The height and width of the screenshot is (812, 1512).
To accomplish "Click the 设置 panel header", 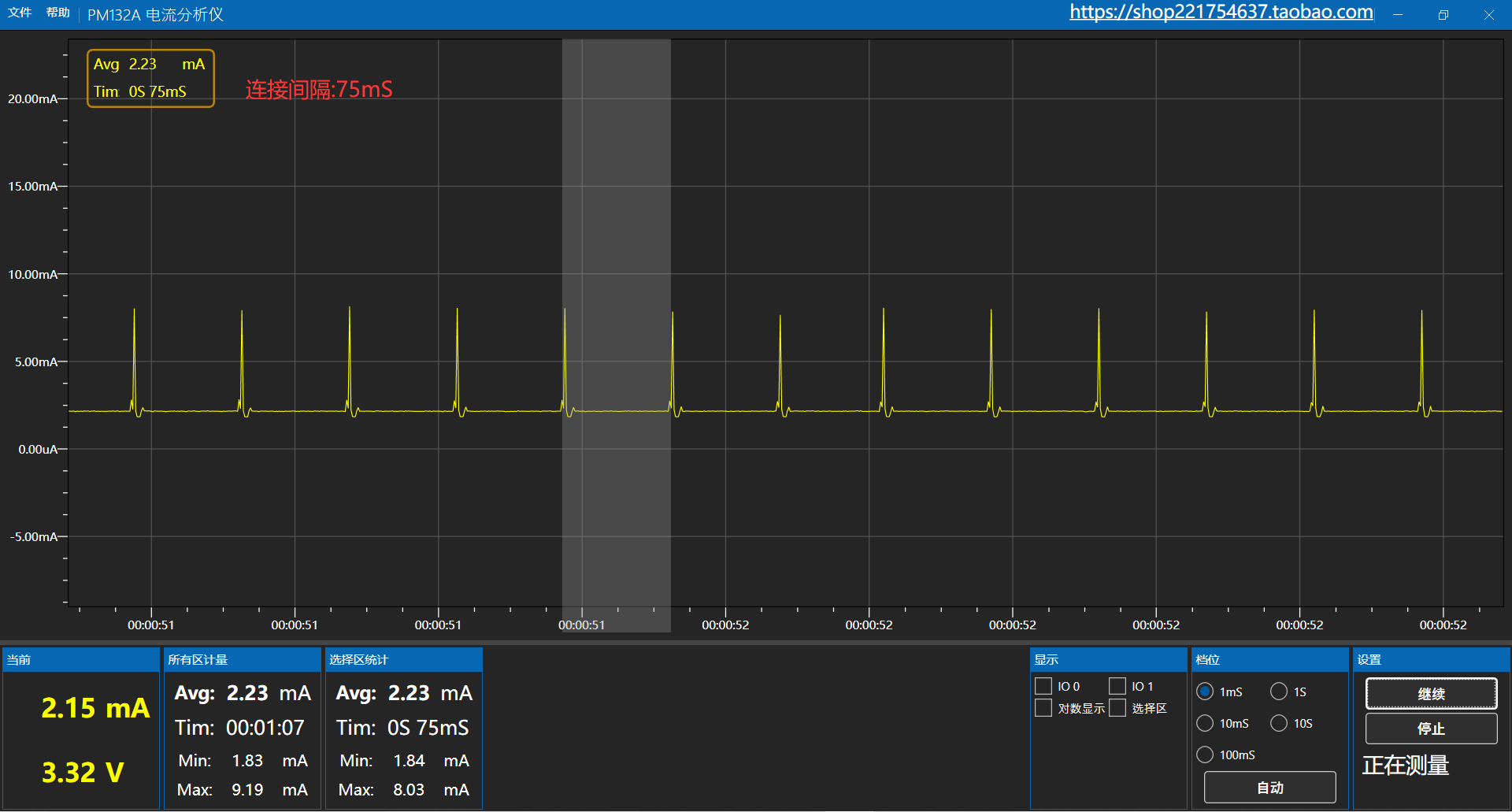I will pos(1431,659).
